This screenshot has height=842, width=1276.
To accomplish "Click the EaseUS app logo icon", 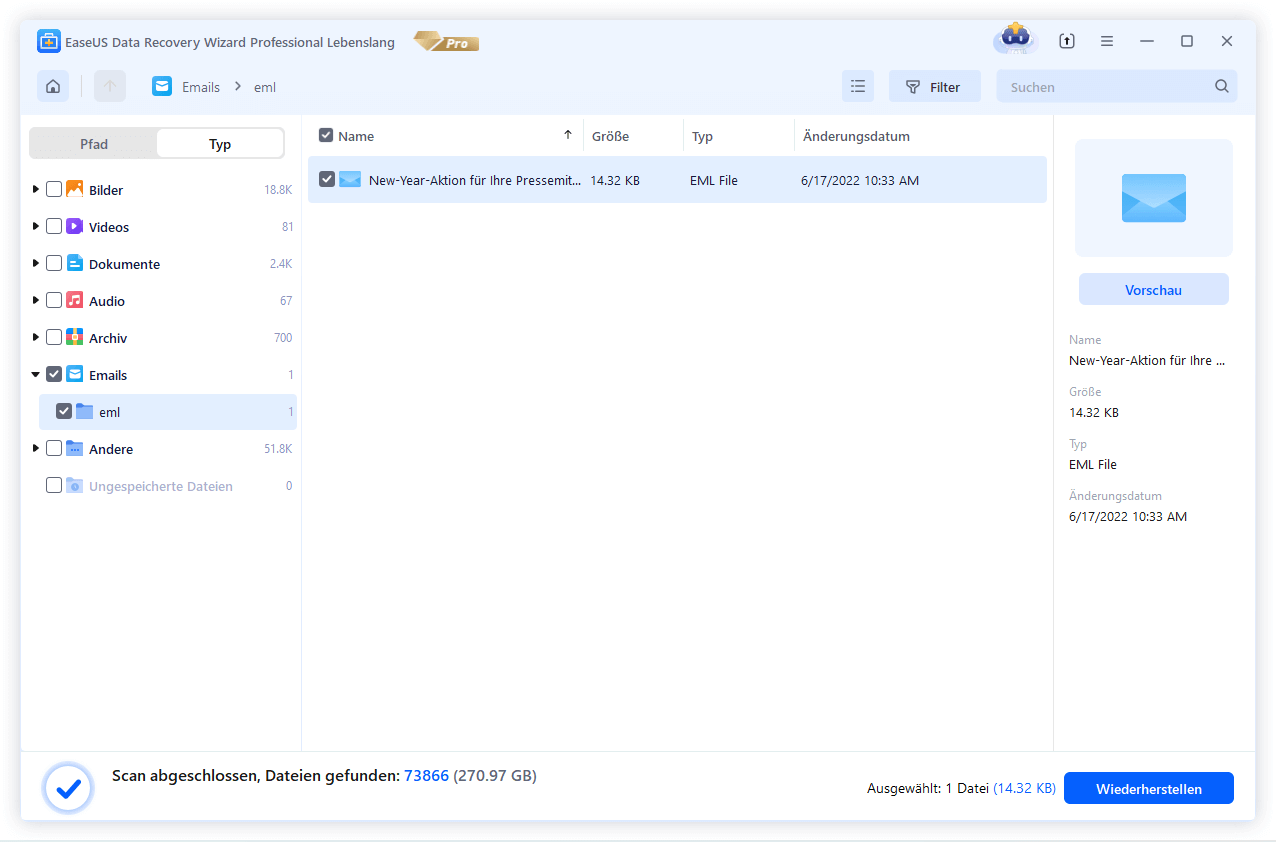I will [49, 41].
